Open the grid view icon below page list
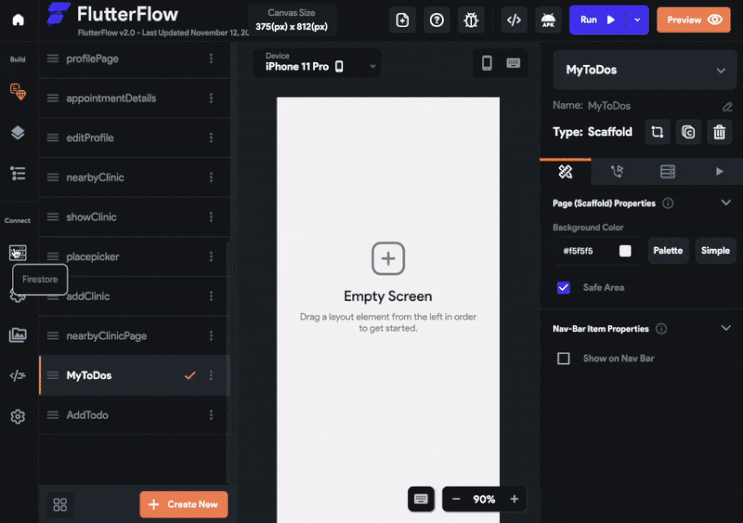This screenshot has height=523, width=743. [60, 505]
